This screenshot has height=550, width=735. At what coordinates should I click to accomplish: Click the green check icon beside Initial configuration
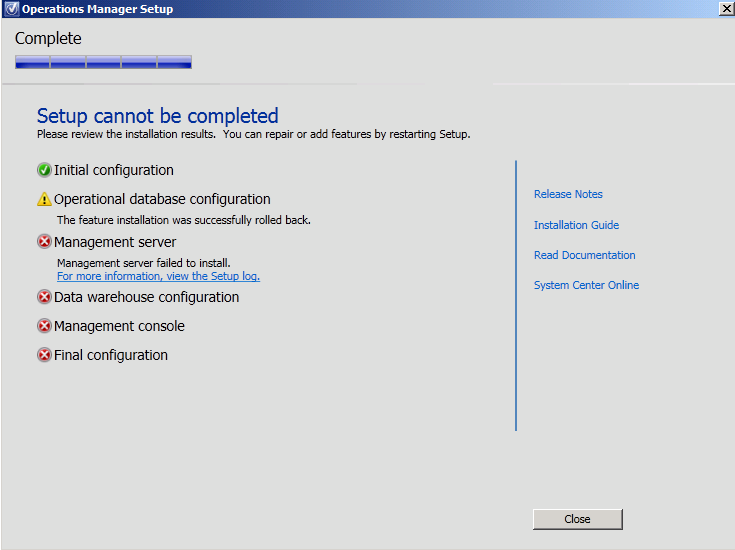tap(44, 170)
